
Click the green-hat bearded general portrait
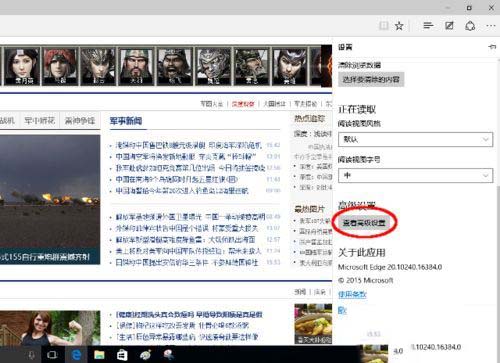[x=137, y=66]
